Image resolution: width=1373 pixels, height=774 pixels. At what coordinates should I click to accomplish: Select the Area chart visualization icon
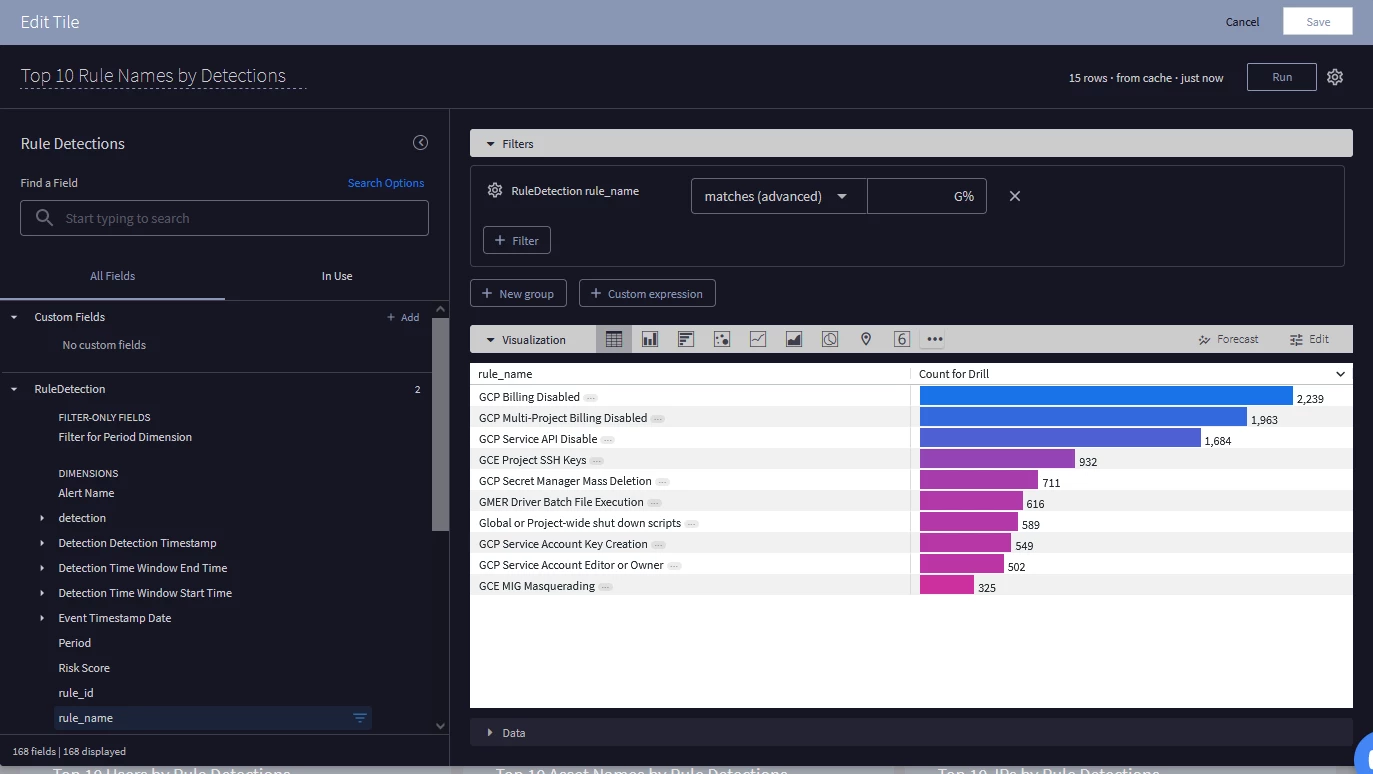click(794, 339)
